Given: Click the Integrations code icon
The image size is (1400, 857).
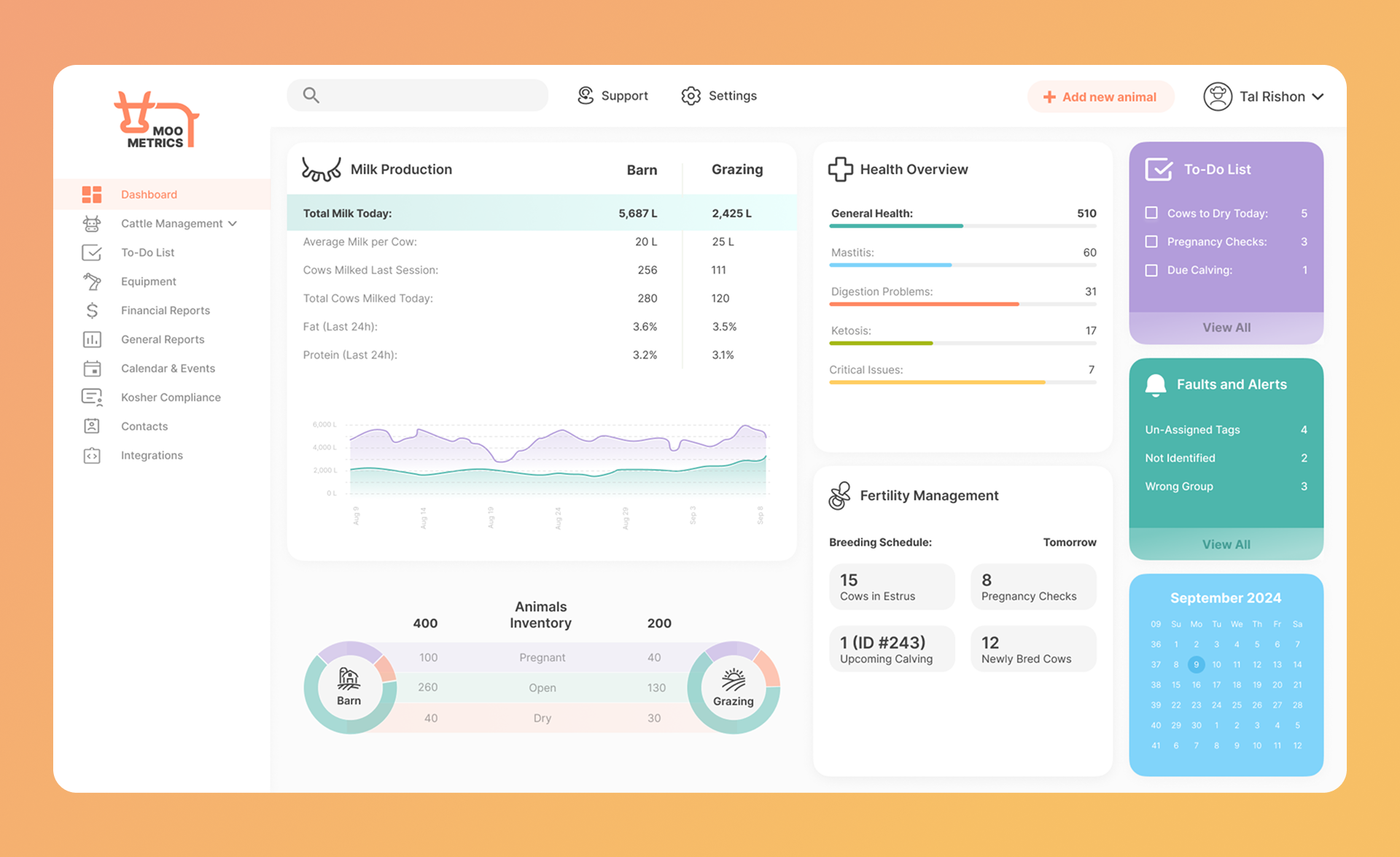Looking at the screenshot, I should click(92, 456).
